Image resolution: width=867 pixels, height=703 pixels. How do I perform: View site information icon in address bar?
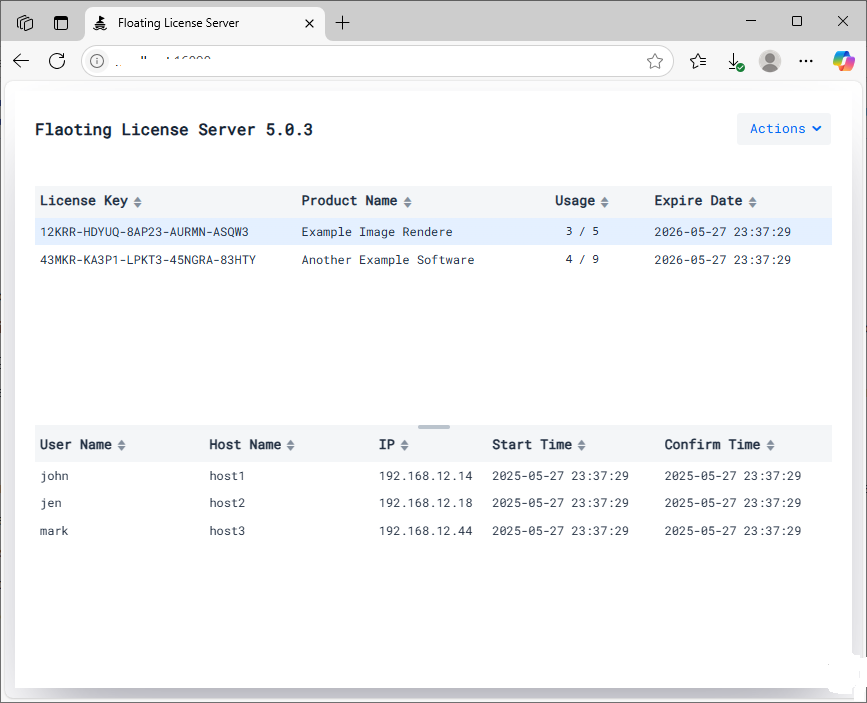[97, 61]
